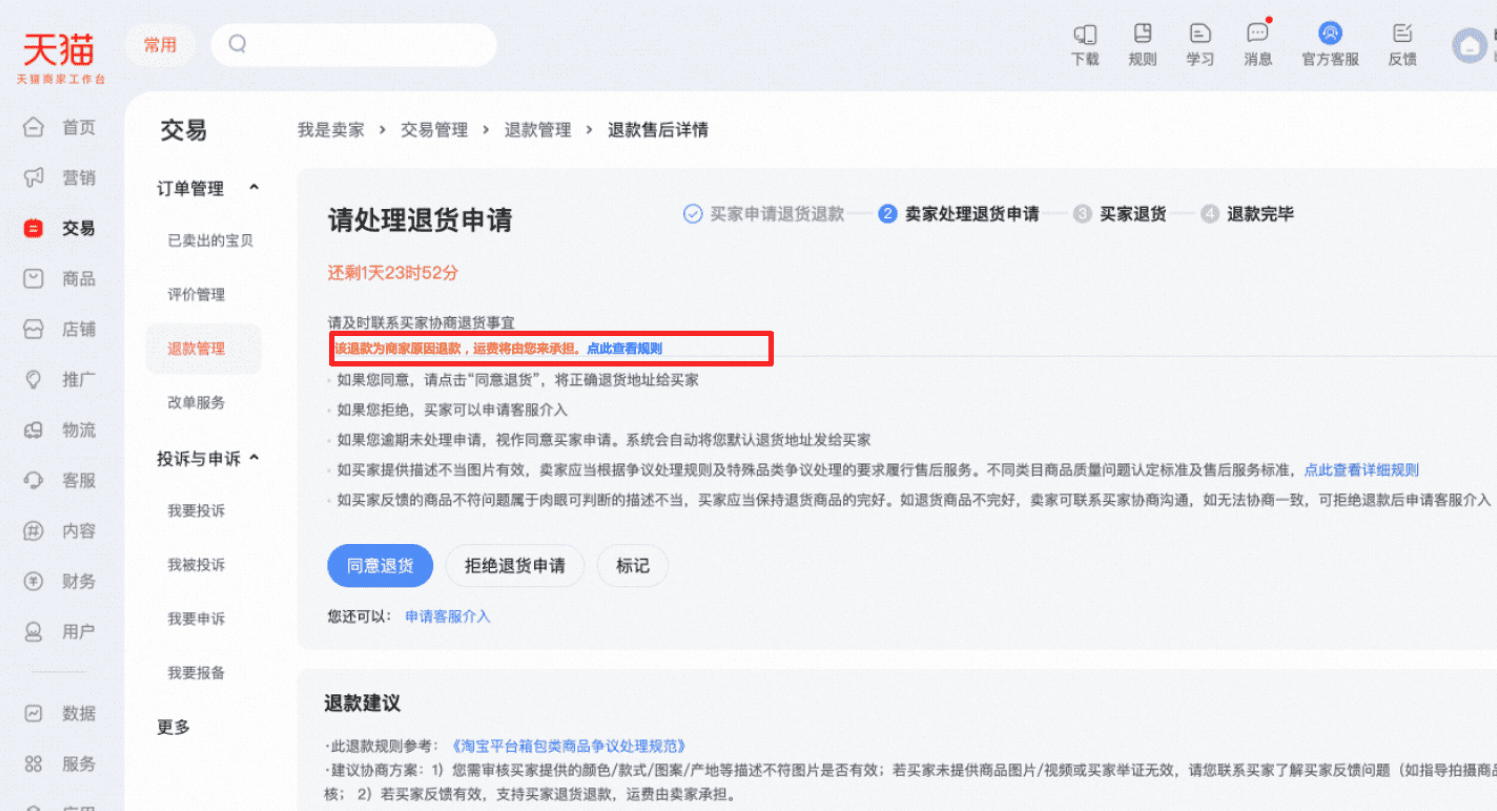Open the 反馈 feedback icon

1404,45
